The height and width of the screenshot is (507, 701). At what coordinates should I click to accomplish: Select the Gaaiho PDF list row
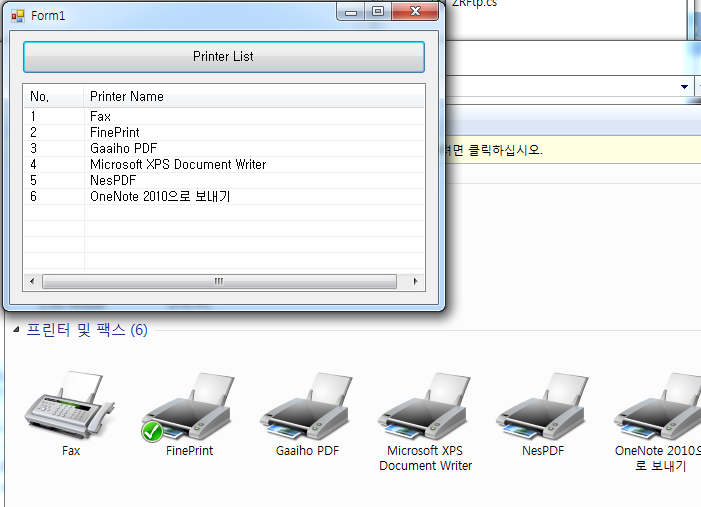224,148
